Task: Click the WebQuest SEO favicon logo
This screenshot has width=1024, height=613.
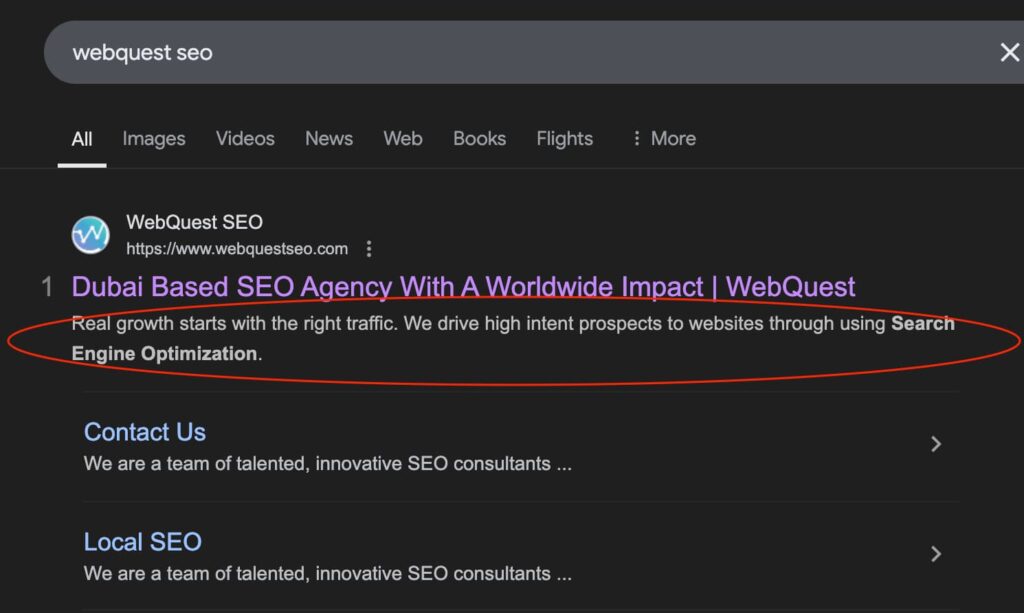Action: (90, 235)
